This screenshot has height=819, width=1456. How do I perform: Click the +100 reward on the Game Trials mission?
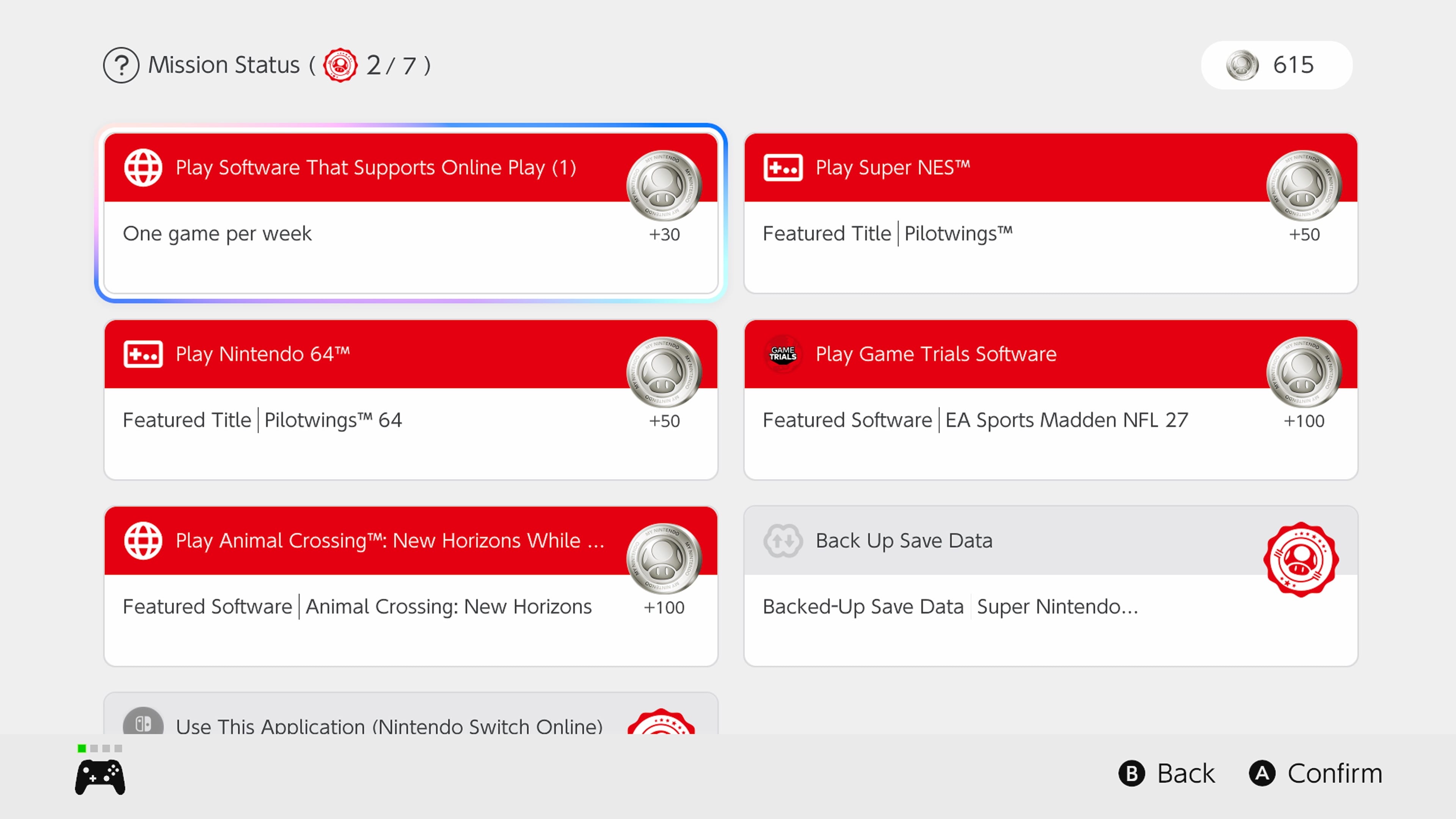click(1304, 421)
